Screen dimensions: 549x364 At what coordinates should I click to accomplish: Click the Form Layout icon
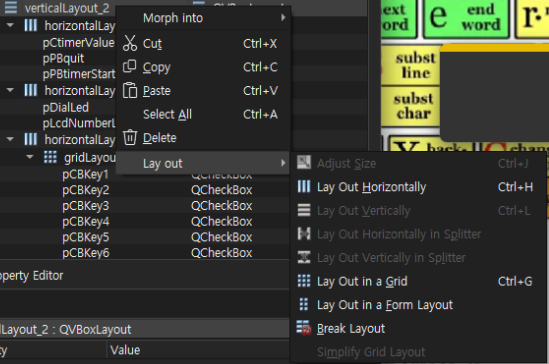304,304
